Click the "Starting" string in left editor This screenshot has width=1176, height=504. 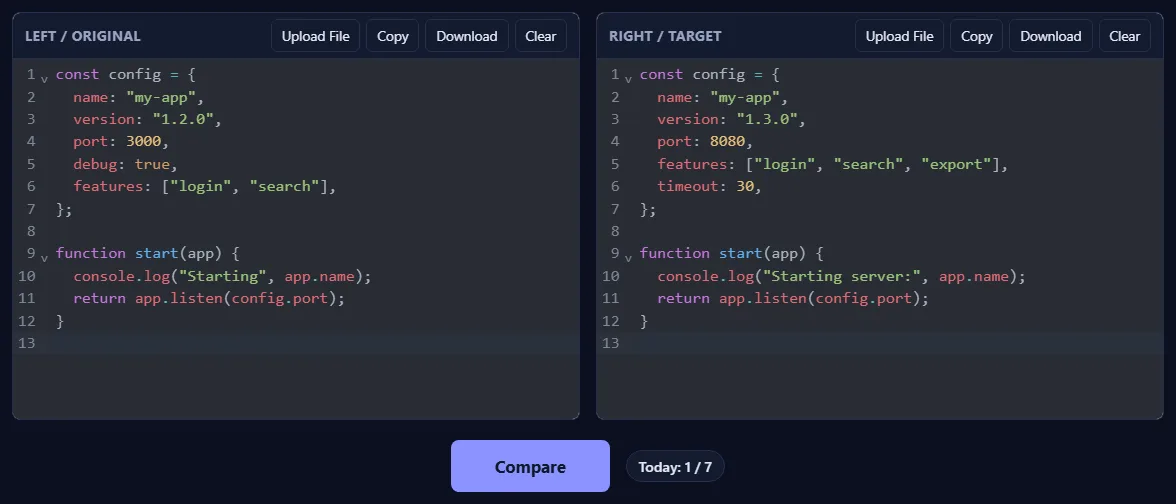point(223,276)
